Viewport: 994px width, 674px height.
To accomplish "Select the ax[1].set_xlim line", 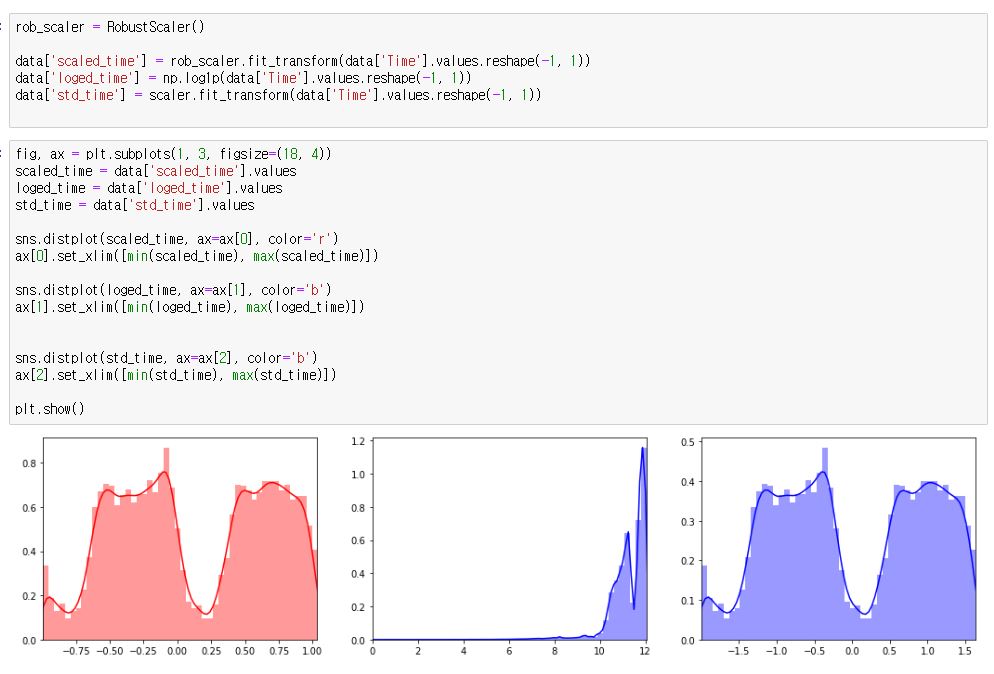I will pos(190,308).
